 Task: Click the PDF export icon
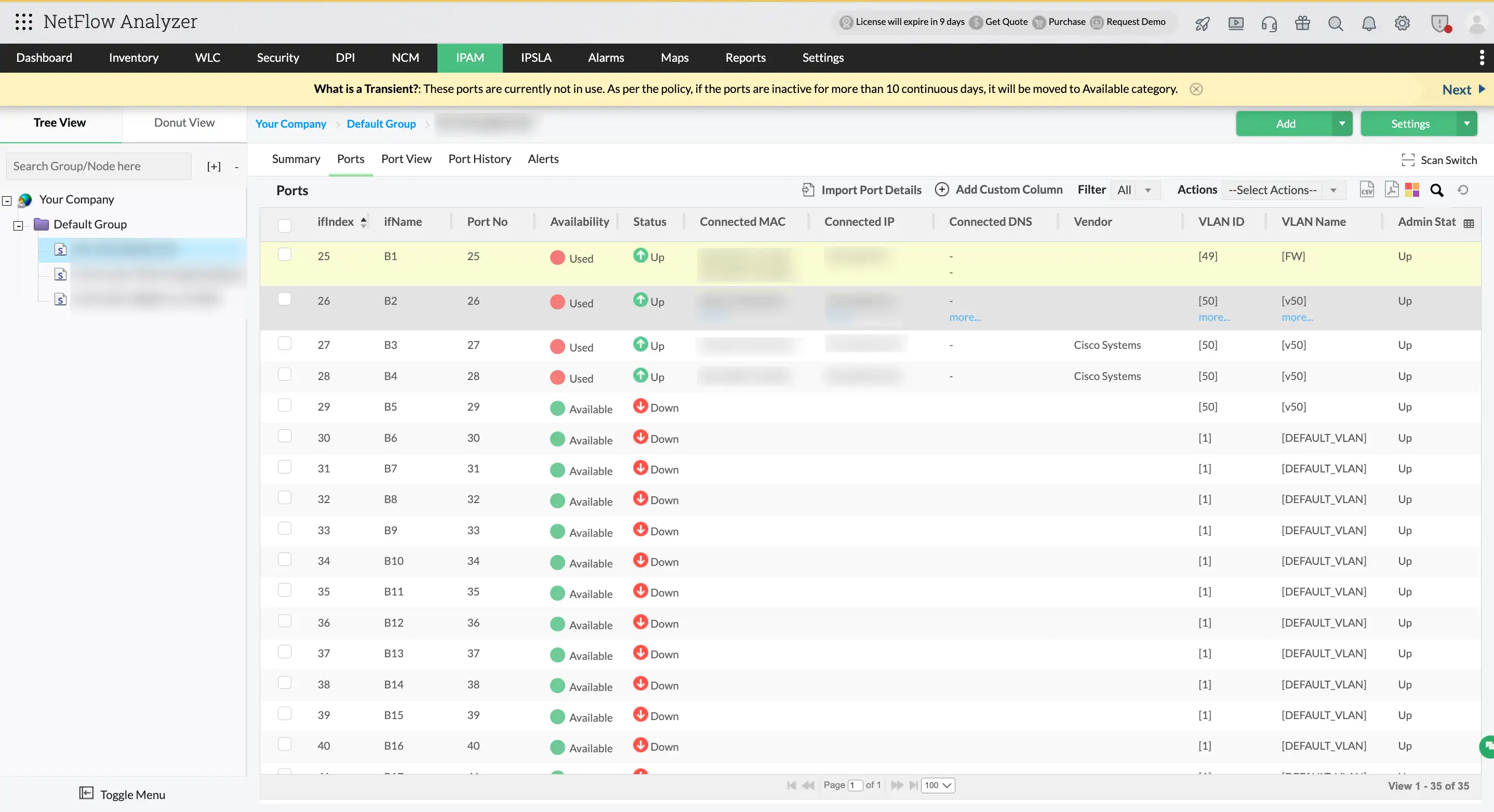pyautogui.click(x=1391, y=190)
